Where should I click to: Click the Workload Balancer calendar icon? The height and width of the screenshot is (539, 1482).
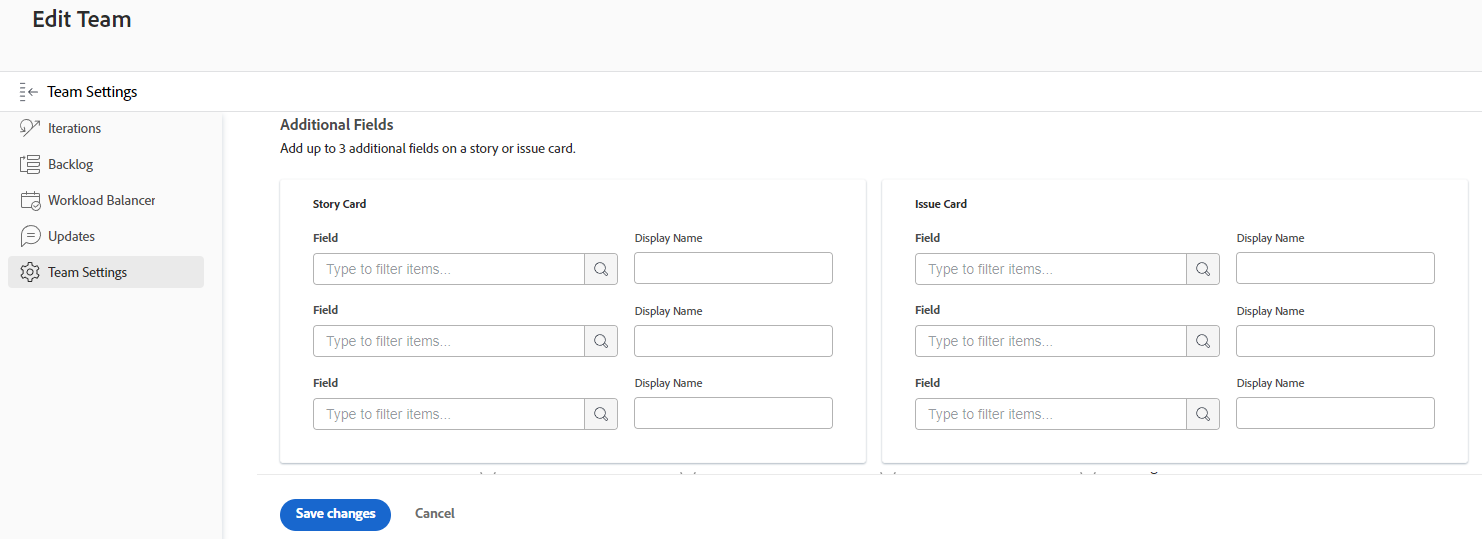click(x=30, y=200)
